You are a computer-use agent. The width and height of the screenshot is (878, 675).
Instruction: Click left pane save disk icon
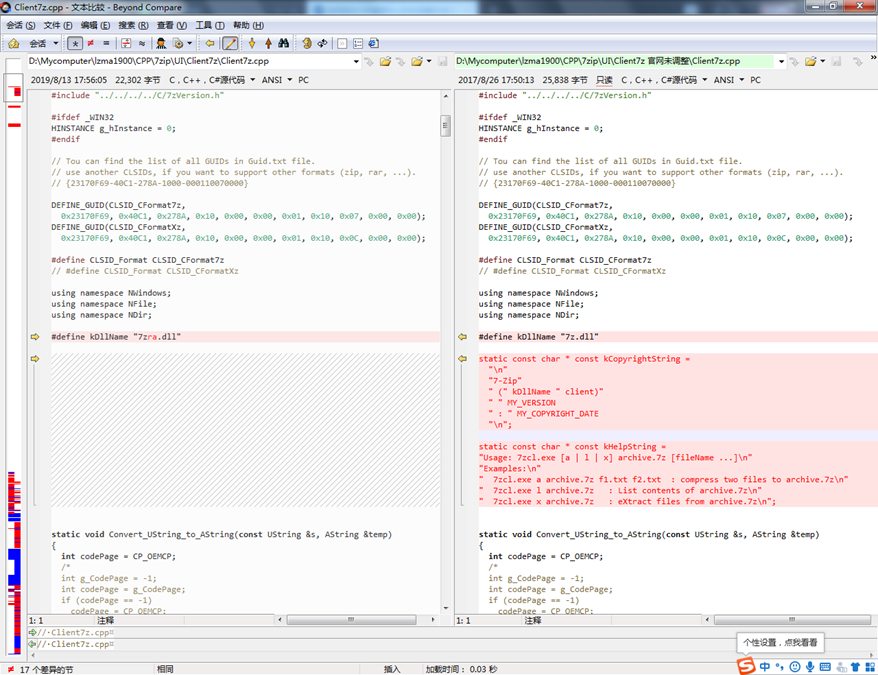click(x=442, y=61)
